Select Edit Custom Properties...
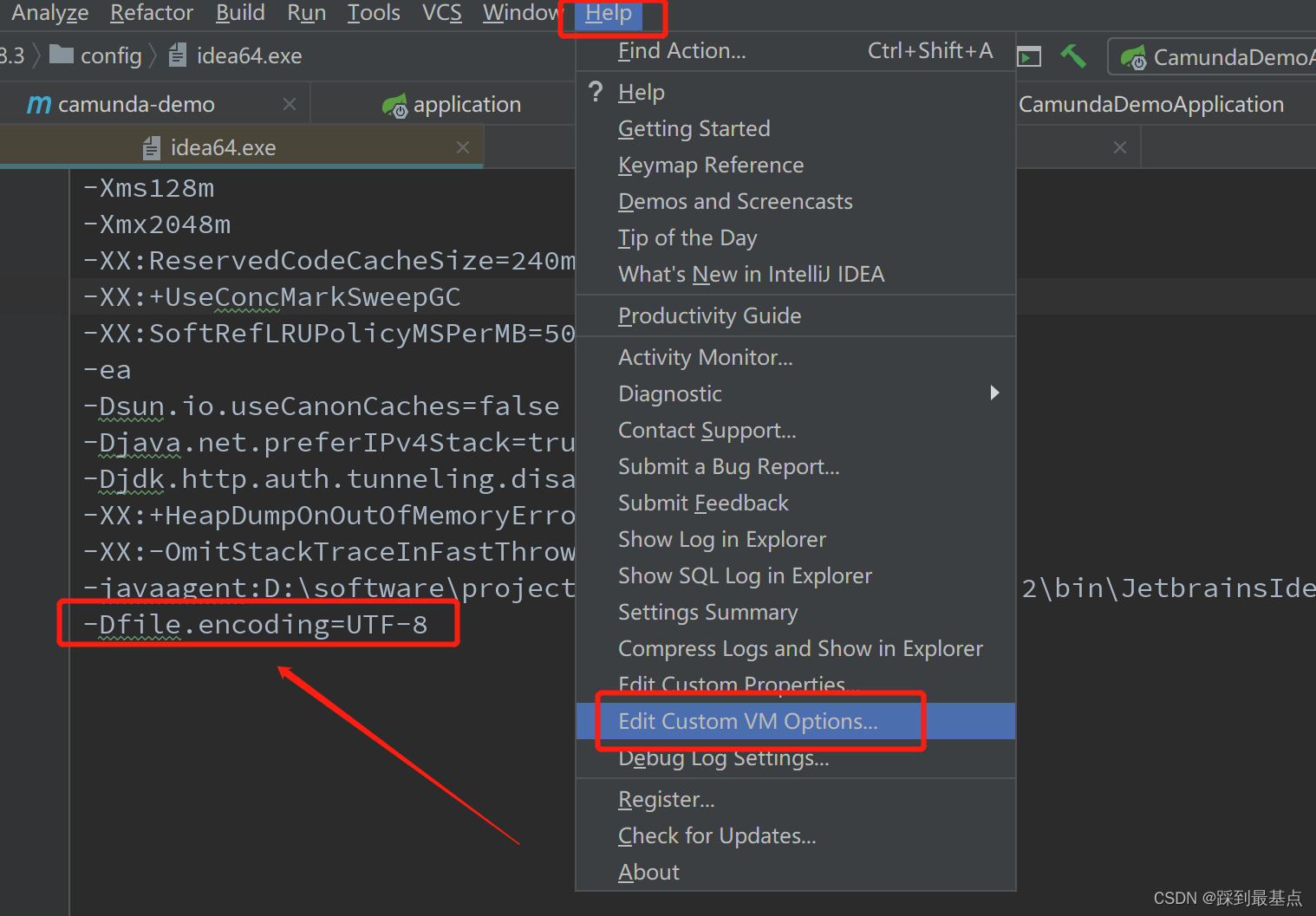 click(796, 685)
